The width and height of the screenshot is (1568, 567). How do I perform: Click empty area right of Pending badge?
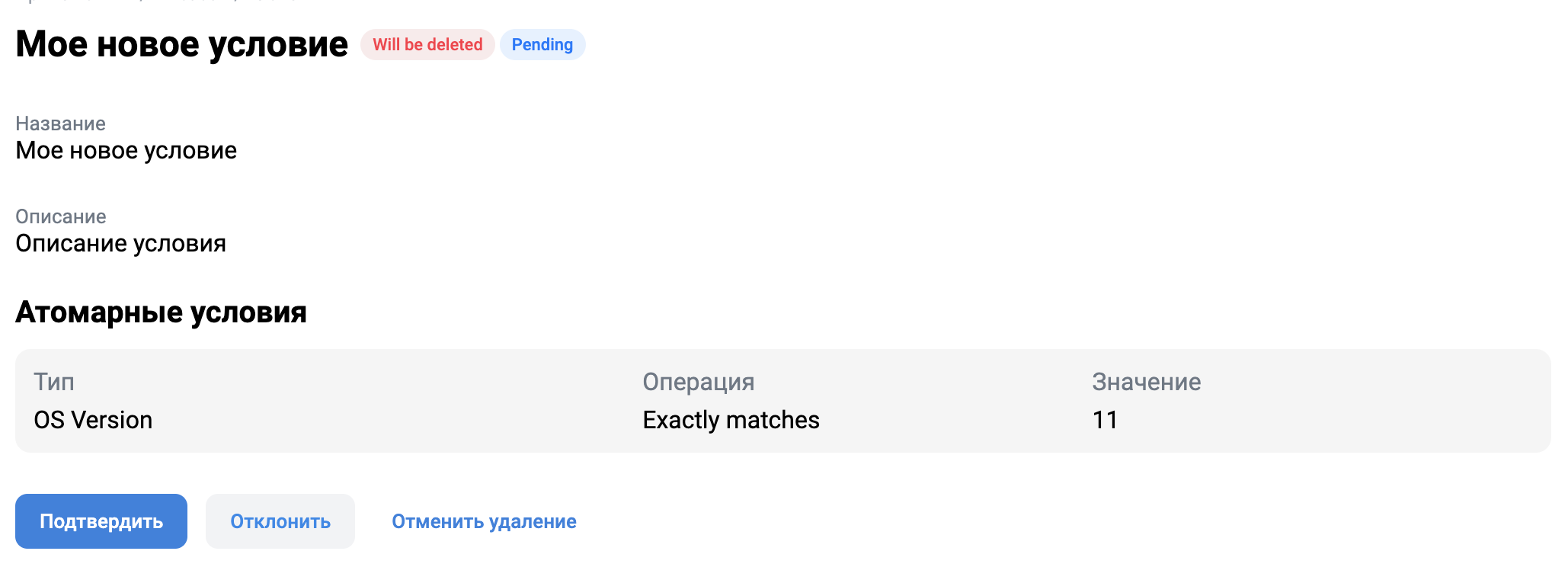coord(1067,44)
